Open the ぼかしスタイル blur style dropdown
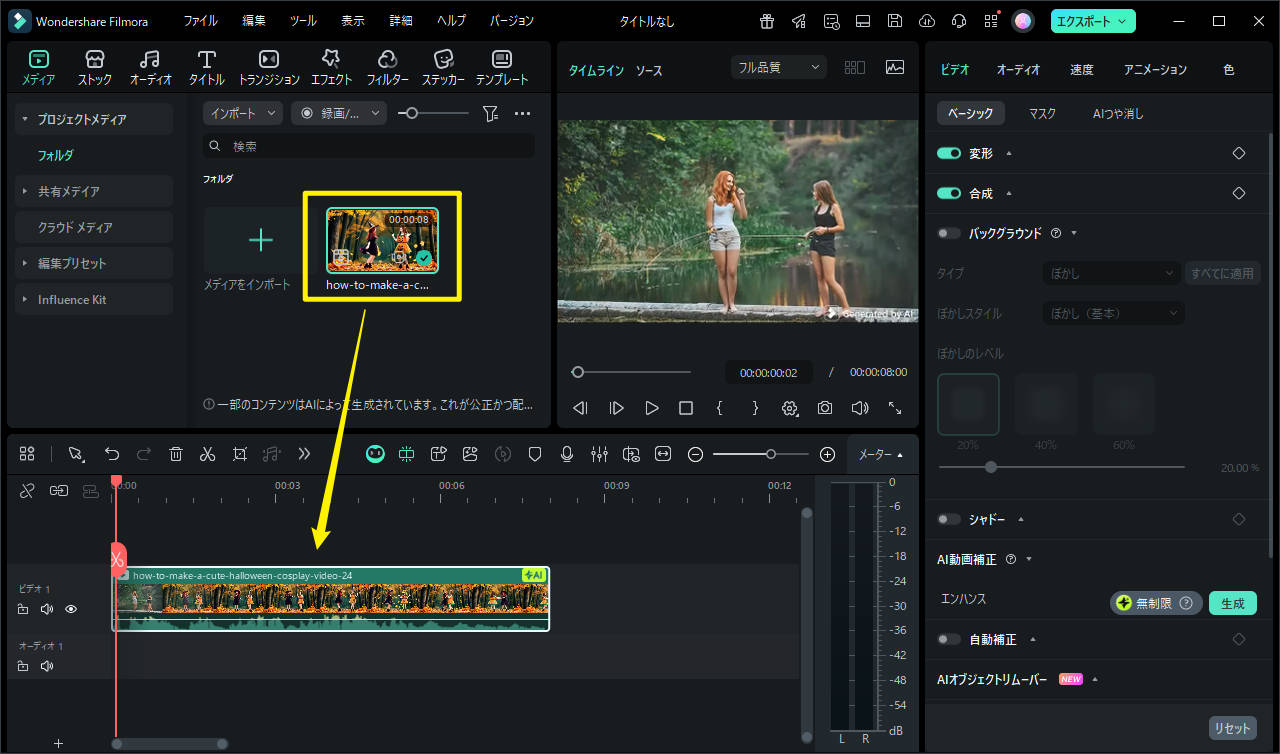 click(x=1113, y=312)
